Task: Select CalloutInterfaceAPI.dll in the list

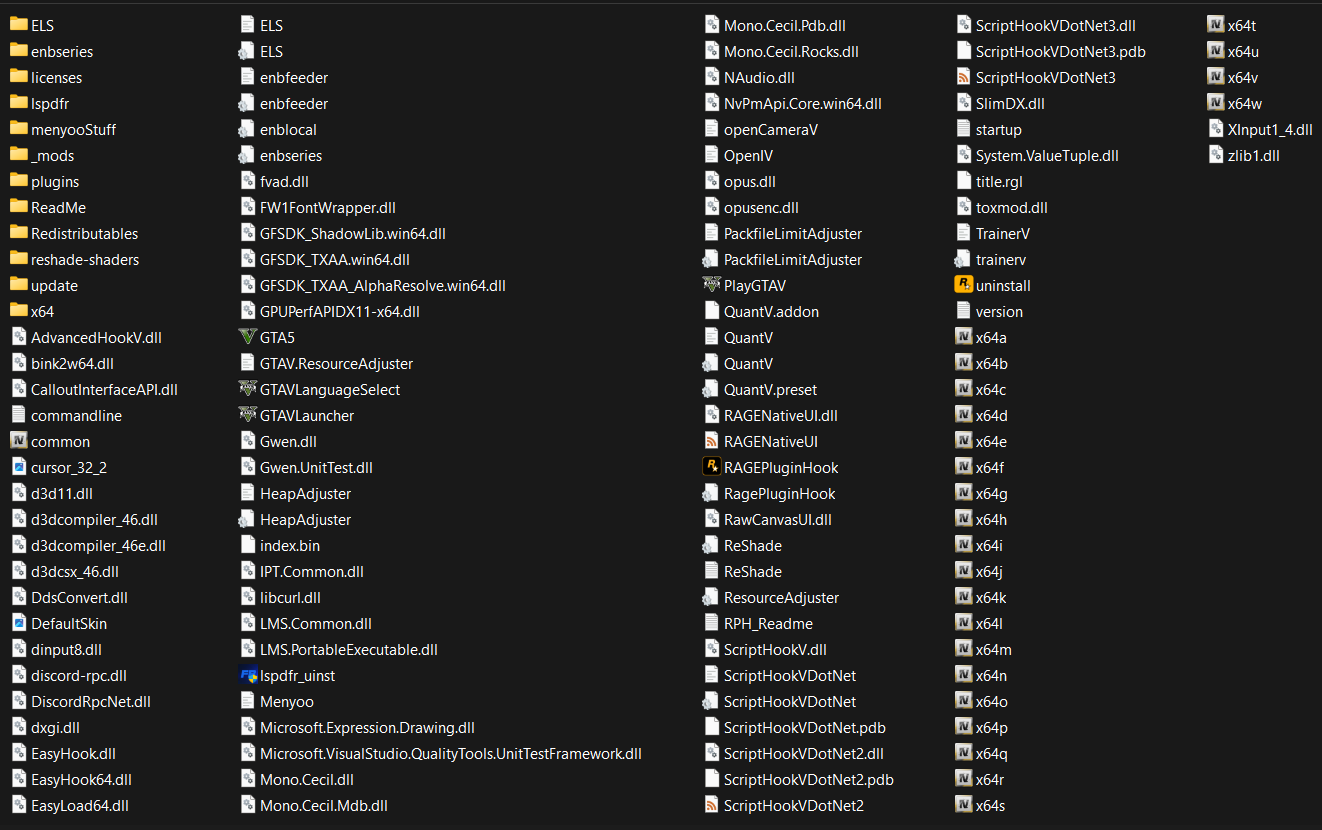Action: point(104,389)
